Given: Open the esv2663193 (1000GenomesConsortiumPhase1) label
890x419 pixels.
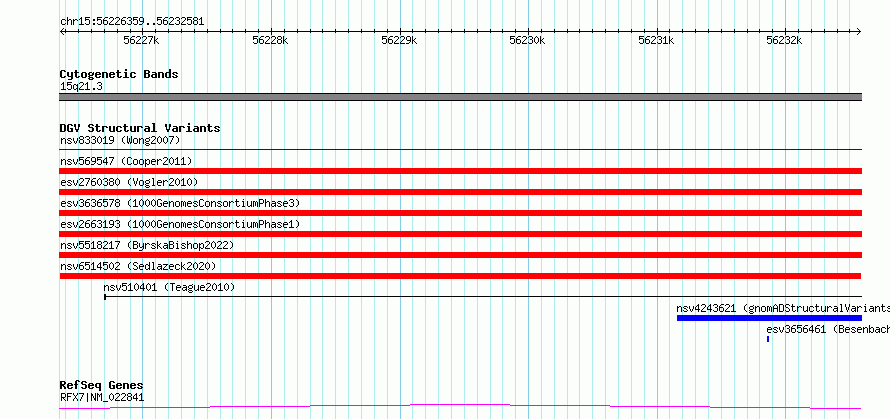Looking at the screenshot, I should click(180, 224).
